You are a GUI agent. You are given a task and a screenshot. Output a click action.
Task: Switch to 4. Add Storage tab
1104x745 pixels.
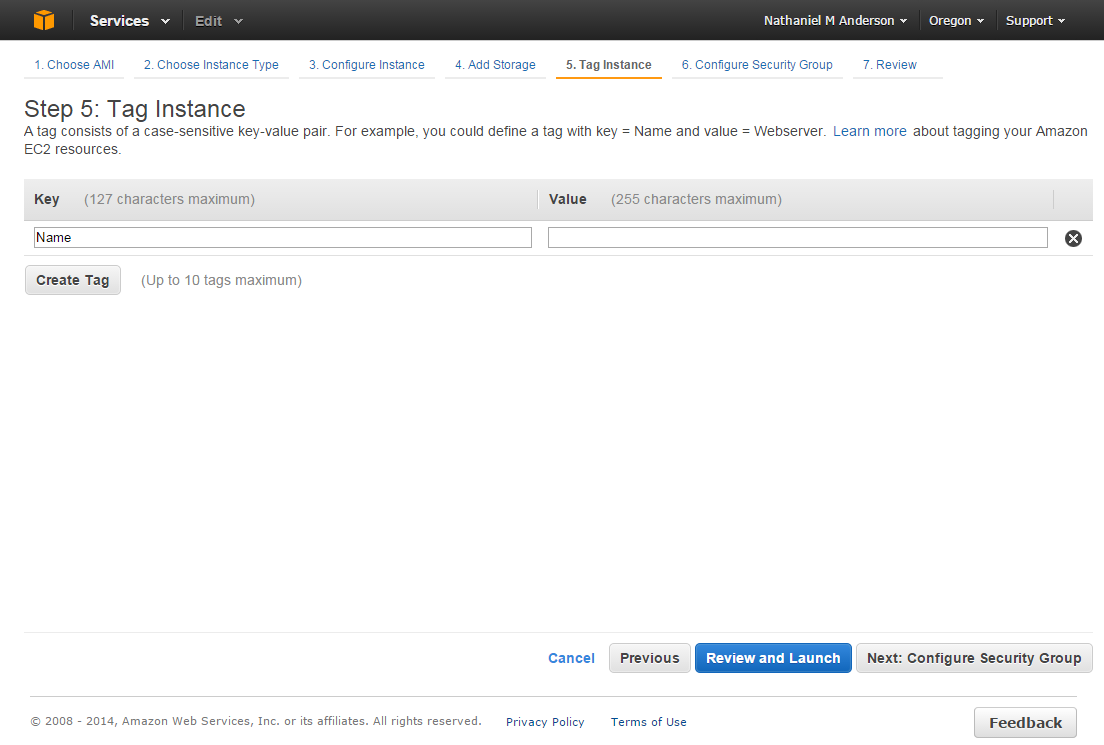pyautogui.click(x=495, y=65)
